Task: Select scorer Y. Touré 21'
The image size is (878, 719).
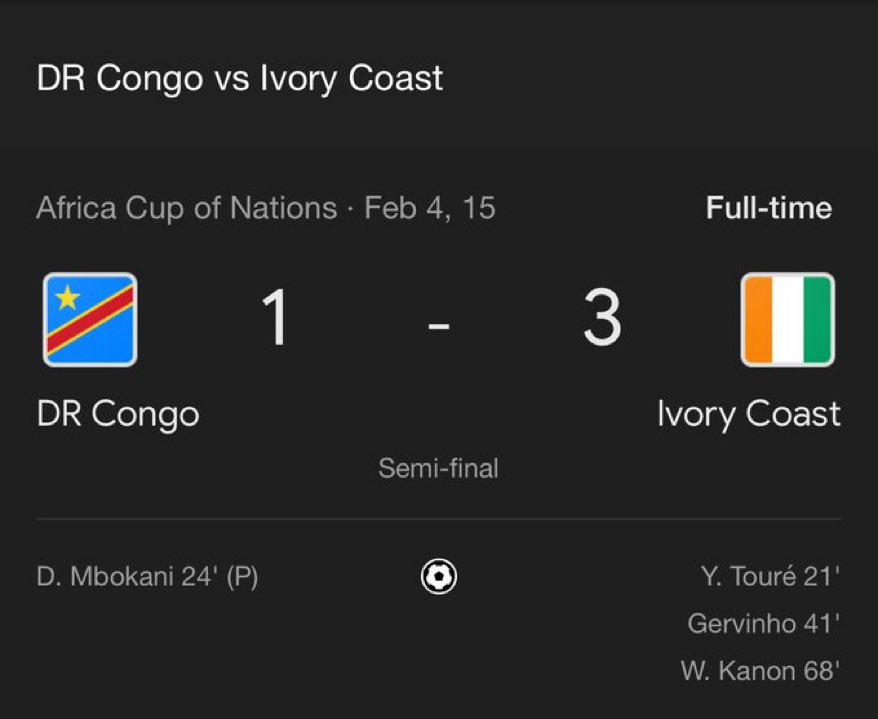Action: pos(770,576)
